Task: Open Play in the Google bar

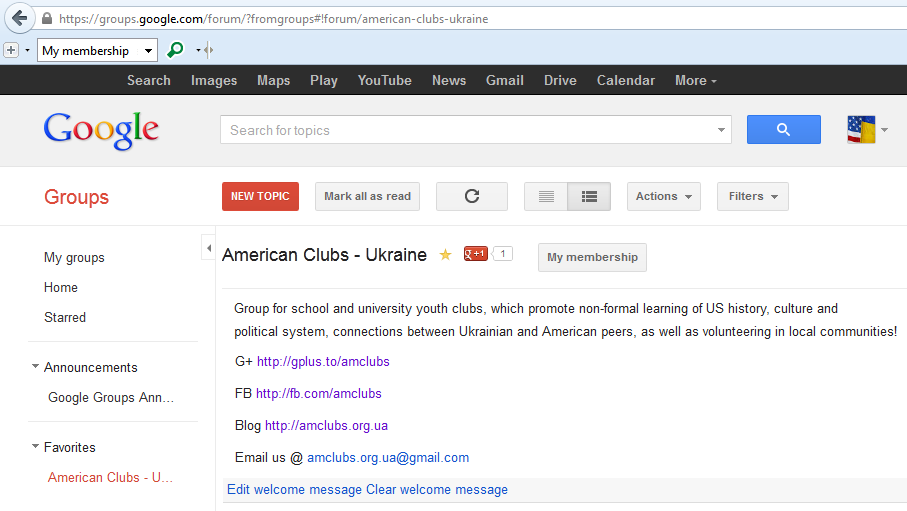Action: (x=324, y=80)
